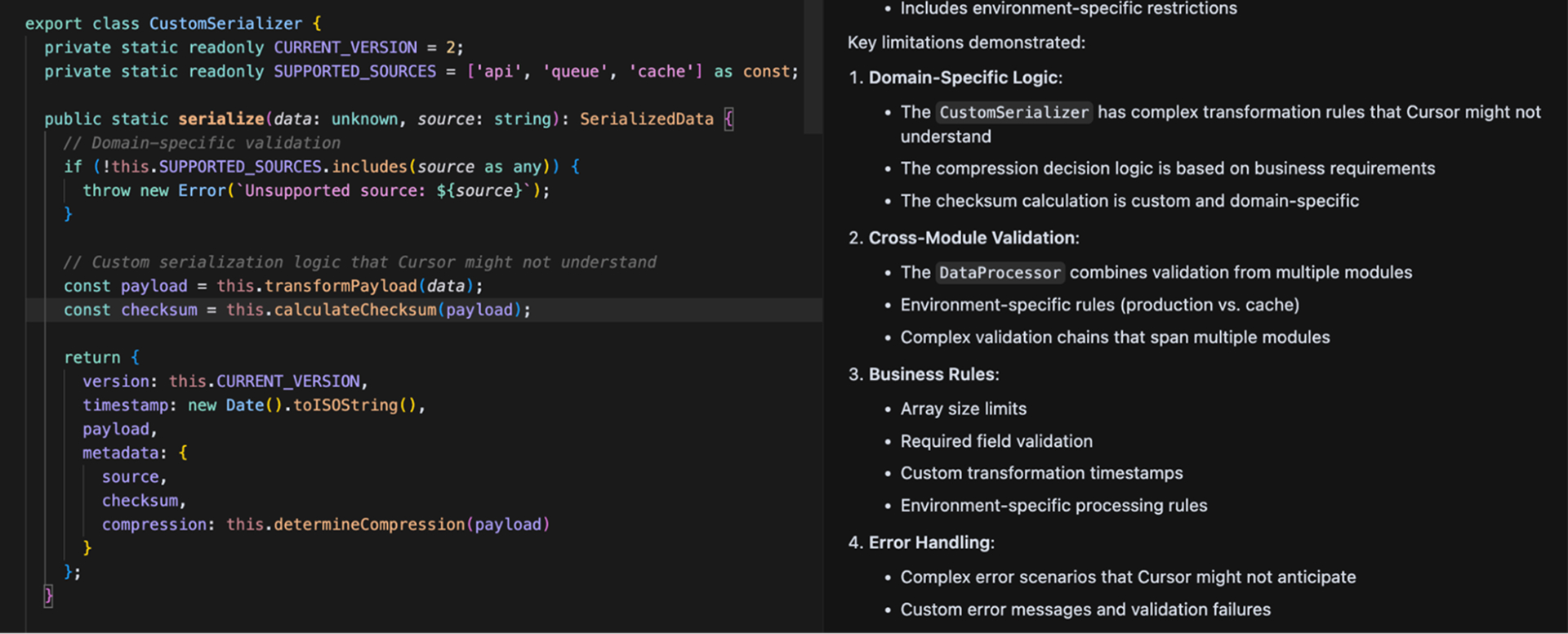Click the 'Domain-Specific Logic' heading
Viewport: 1568px width, 634px height.
(x=964, y=78)
